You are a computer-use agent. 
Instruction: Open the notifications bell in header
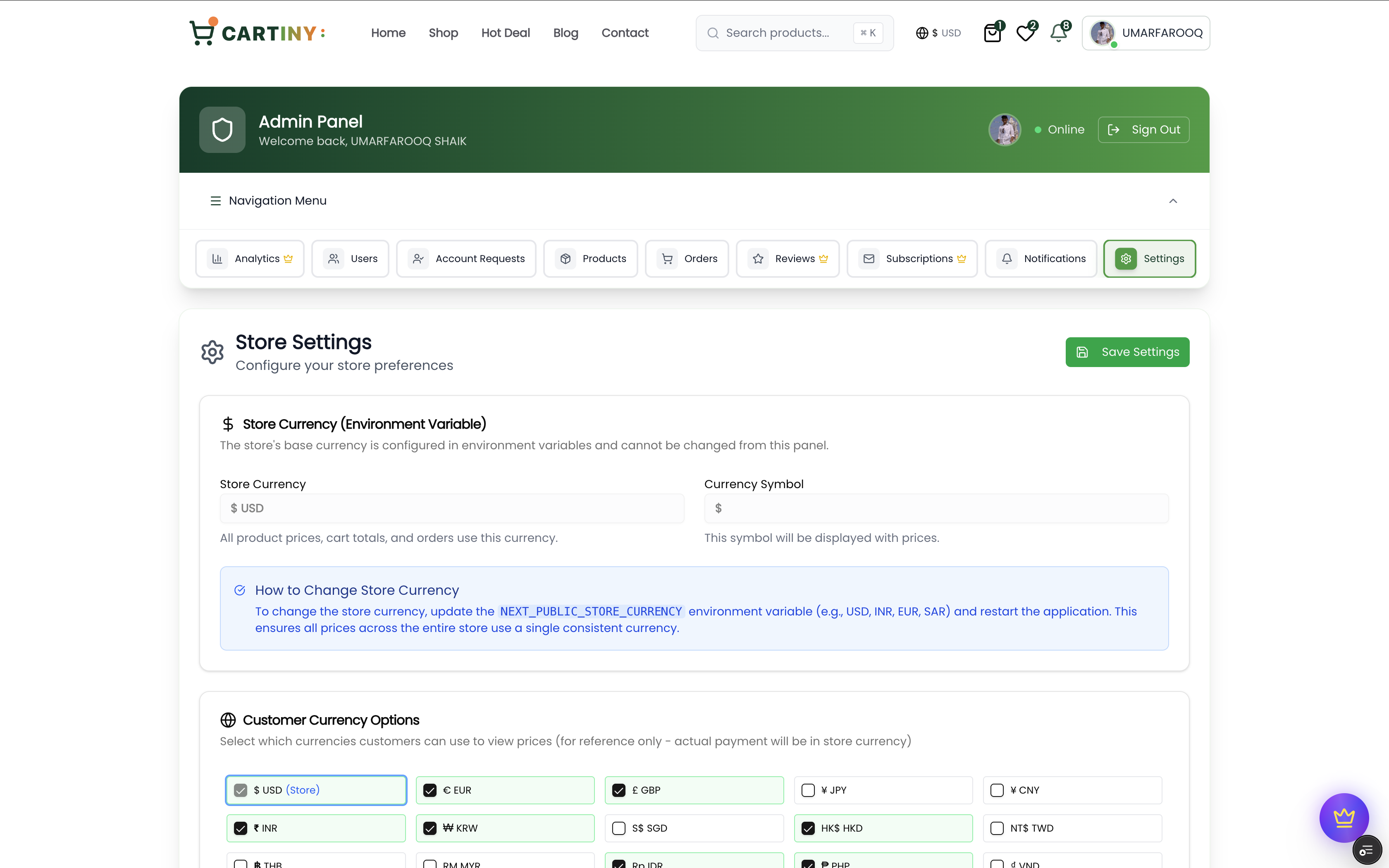click(1059, 33)
